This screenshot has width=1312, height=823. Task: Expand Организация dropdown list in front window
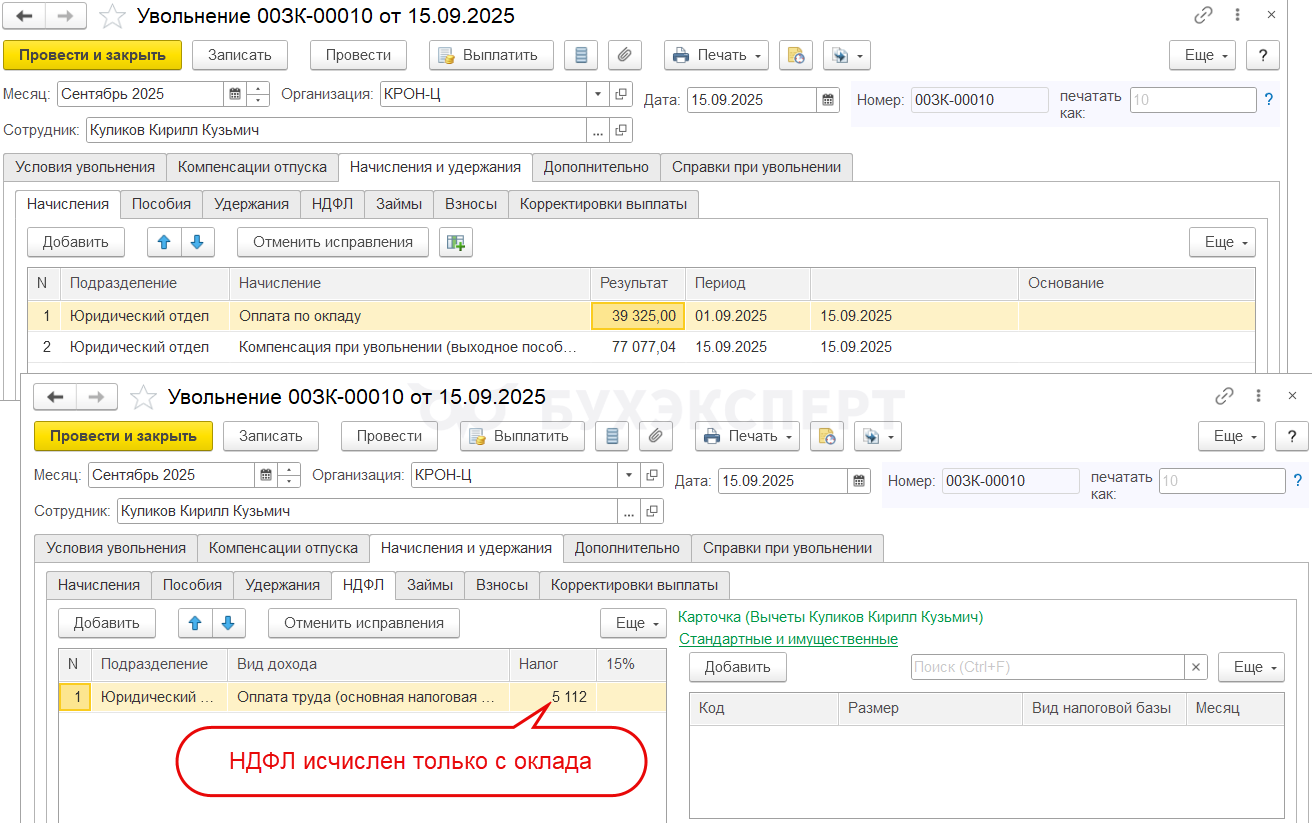629,475
